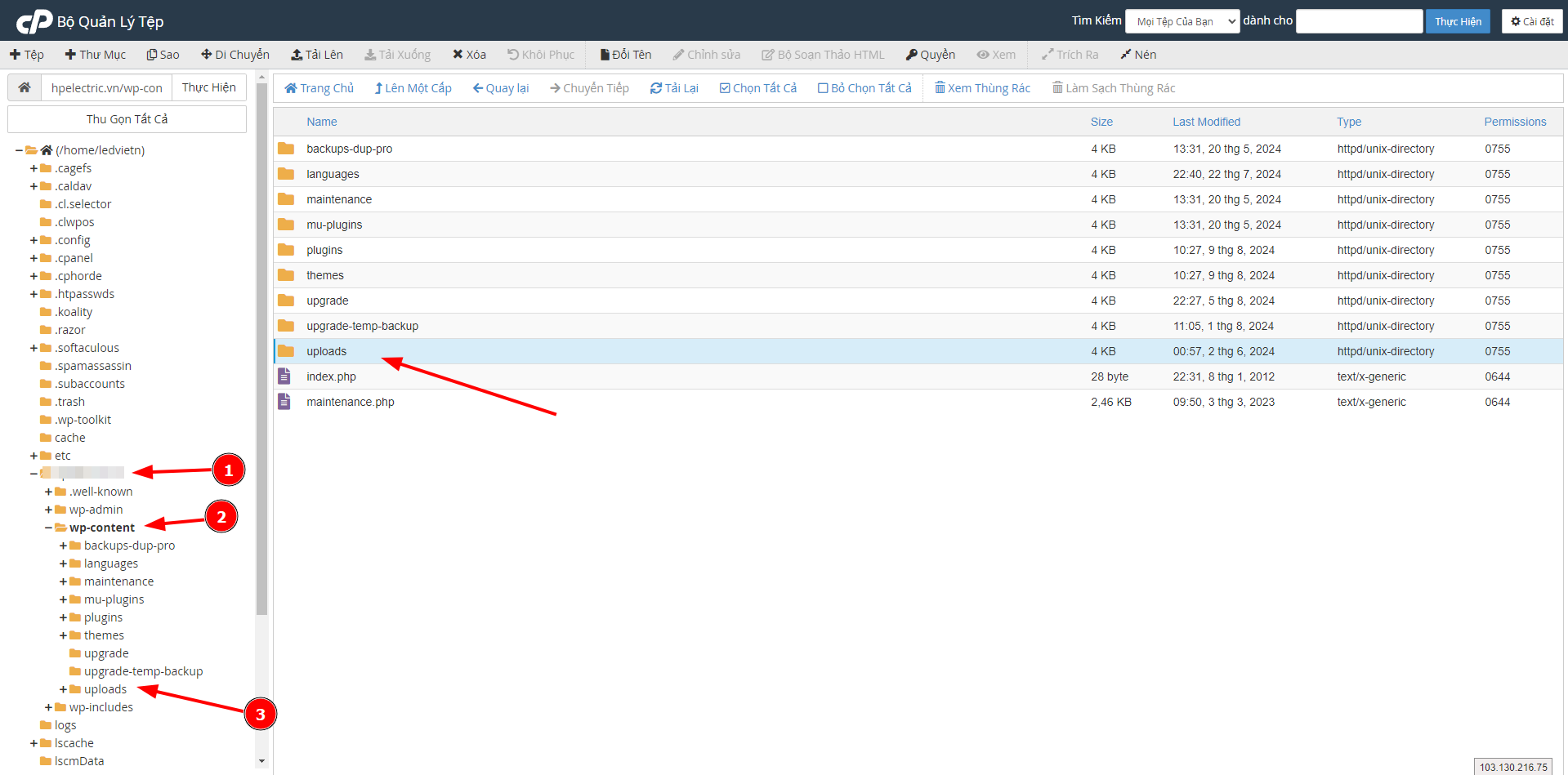Viewport: 1568px width, 775px height.
Task: Select mu-plugins folder icon in list
Action: [x=286, y=225]
